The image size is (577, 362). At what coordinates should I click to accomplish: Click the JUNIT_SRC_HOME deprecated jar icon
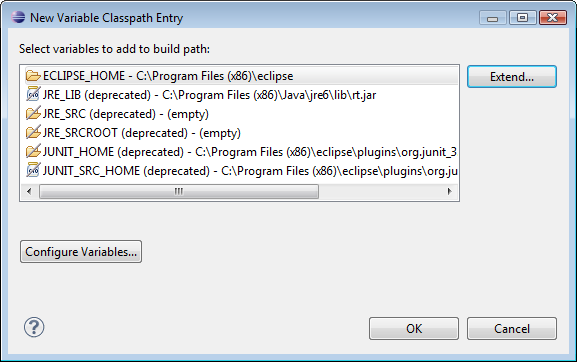(33, 170)
